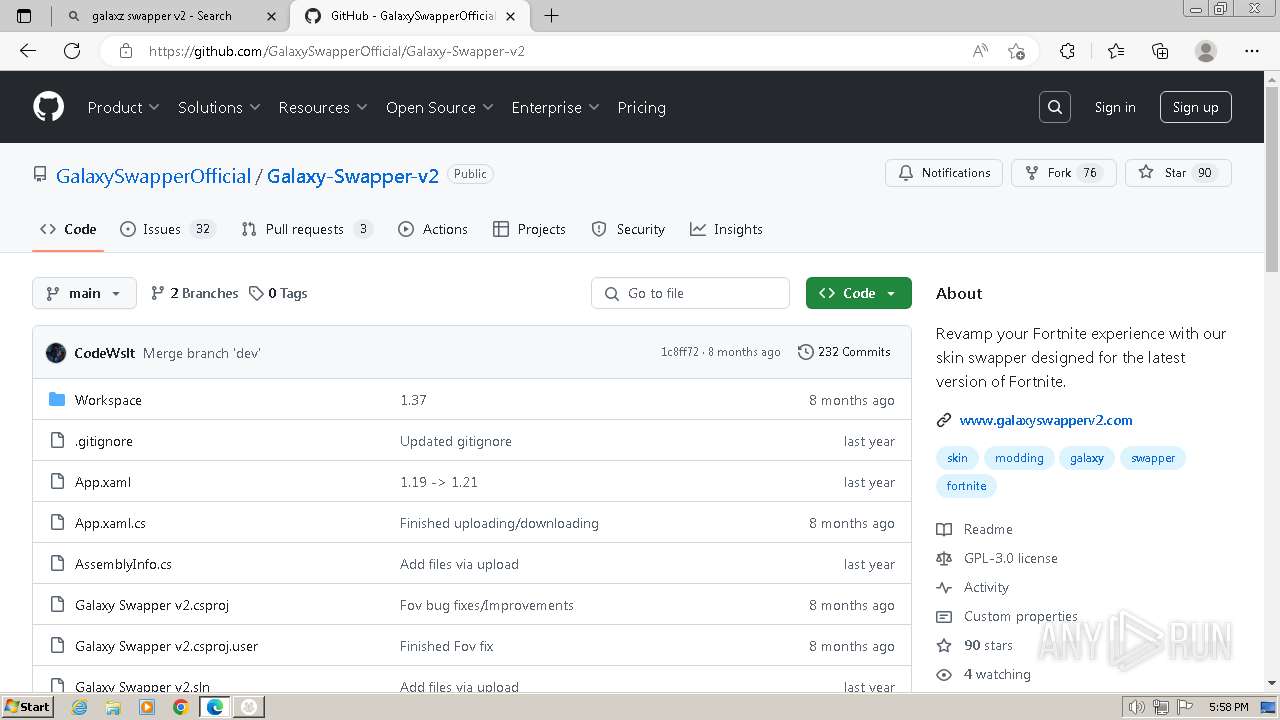Star the repository button
Viewport: 1280px width, 720px height.
pyautogui.click(x=1178, y=173)
